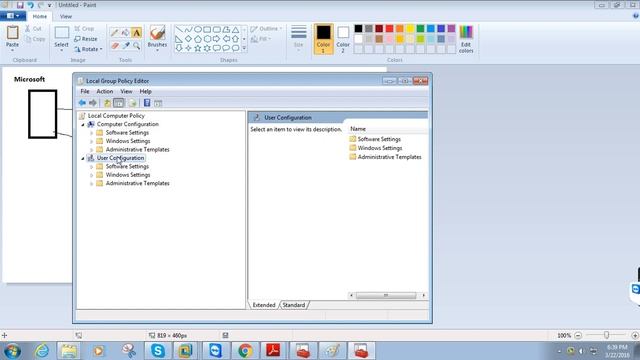Screen dimensions: 640x360
Task: Open the Action menu
Action: pos(104,91)
